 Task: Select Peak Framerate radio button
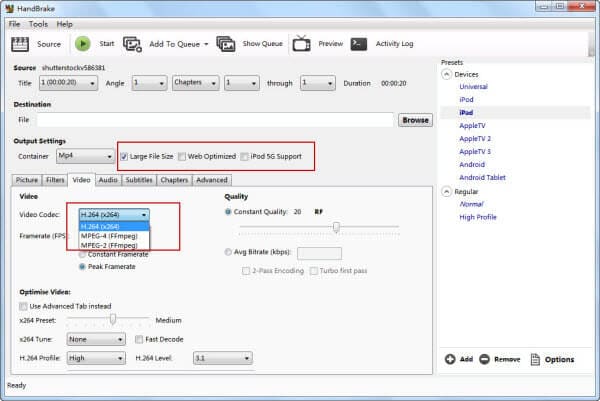coord(82,267)
